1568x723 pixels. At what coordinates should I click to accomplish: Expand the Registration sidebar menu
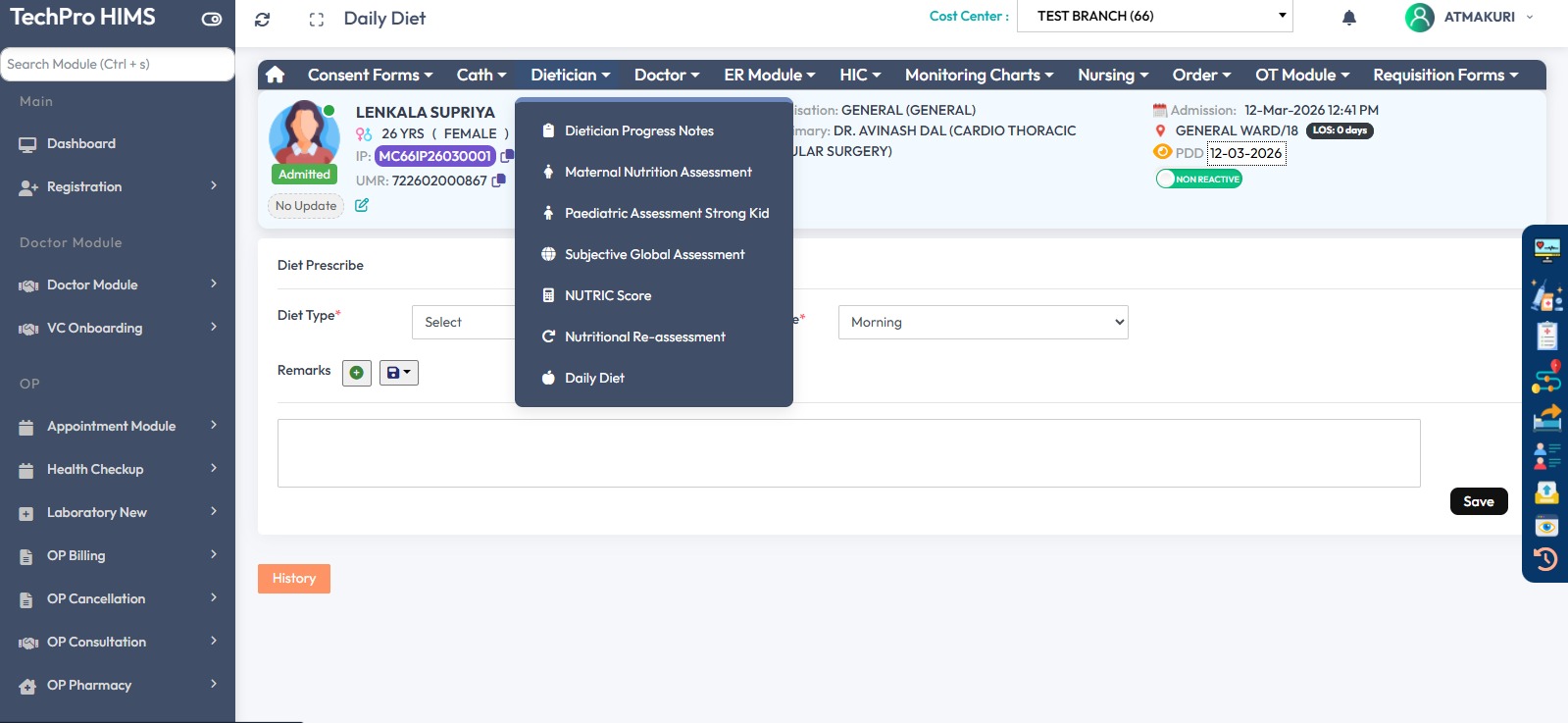pos(118,186)
